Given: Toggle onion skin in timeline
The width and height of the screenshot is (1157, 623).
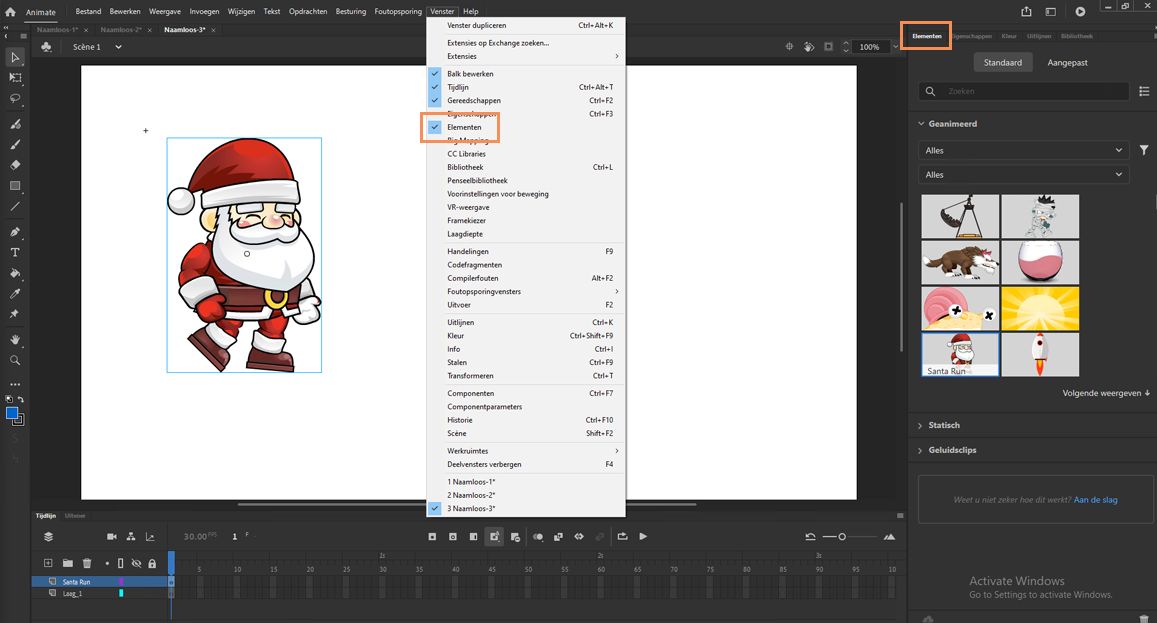Looking at the screenshot, I should pyautogui.click(x=538, y=537).
